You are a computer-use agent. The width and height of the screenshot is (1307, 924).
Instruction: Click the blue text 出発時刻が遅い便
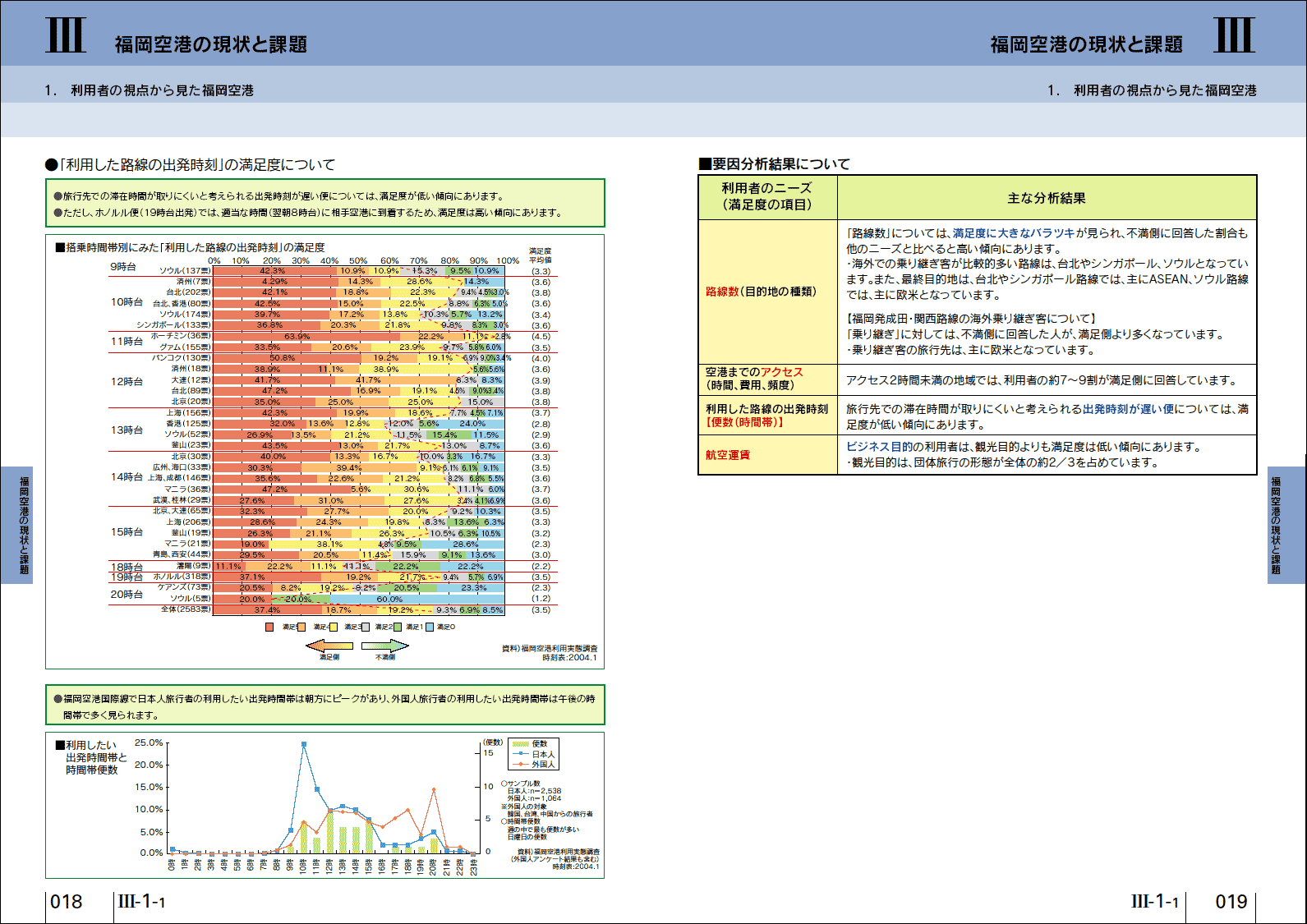[1128, 409]
